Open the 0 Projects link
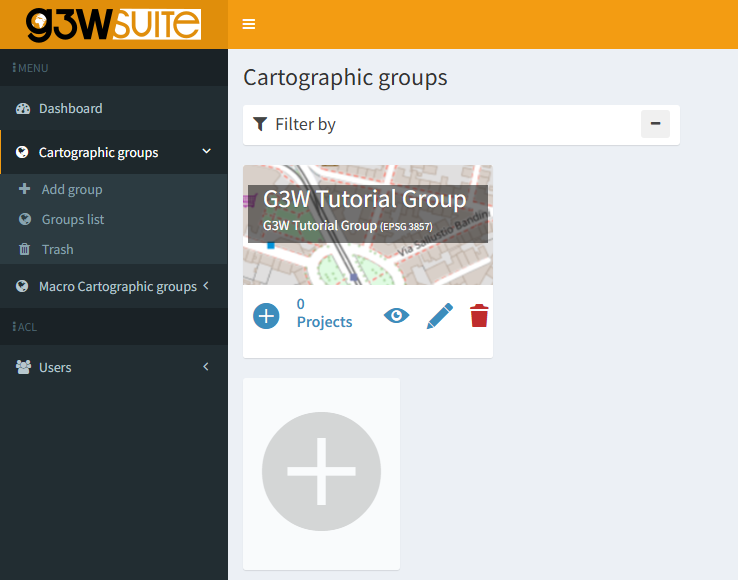 tap(324, 313)
